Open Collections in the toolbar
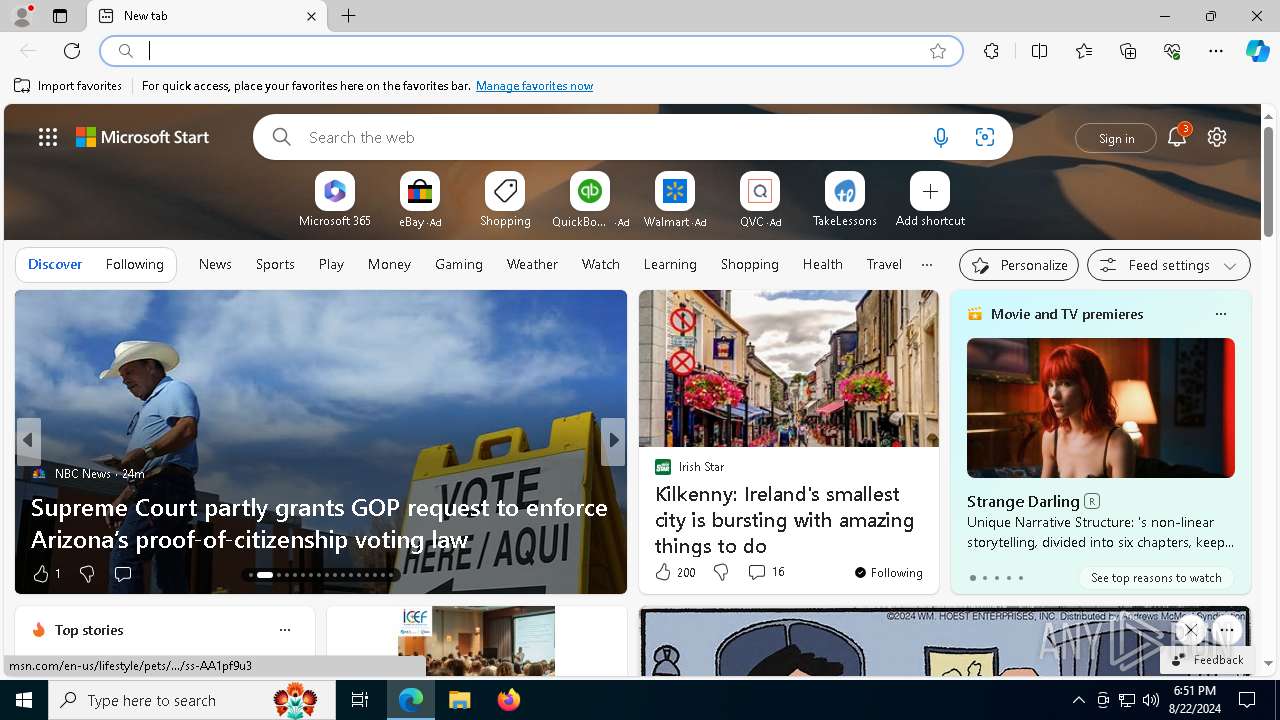This screenshot has height=720, width=1280. coord(1128,51)
